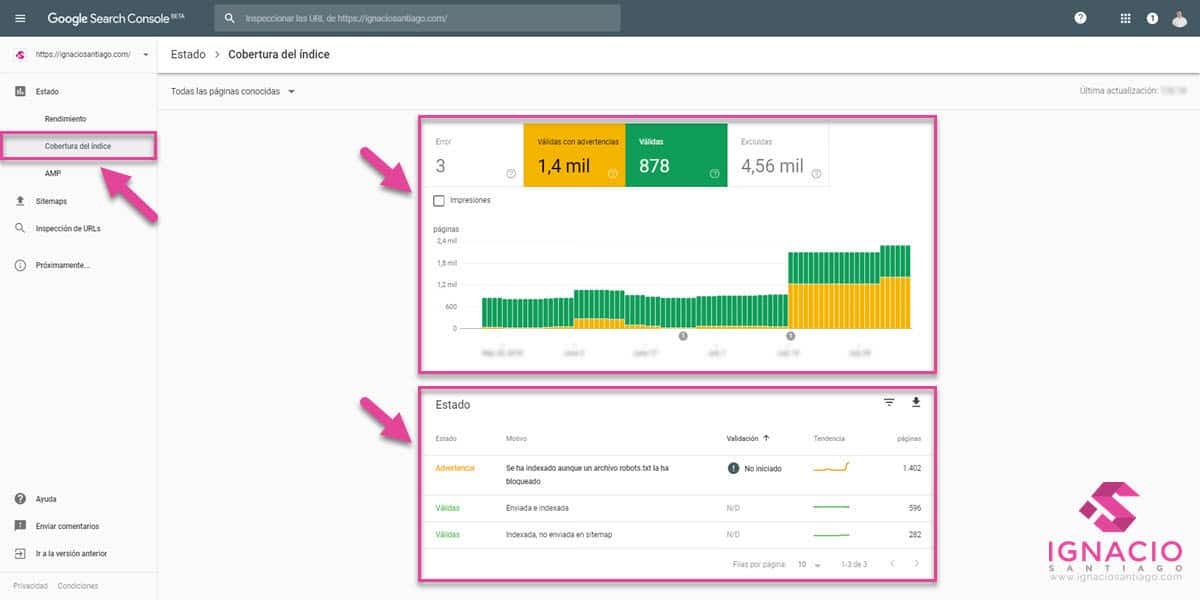Click the Enviar comentarios feedback icon
This screenshot has height=600, width=1200.
point(20,525)
